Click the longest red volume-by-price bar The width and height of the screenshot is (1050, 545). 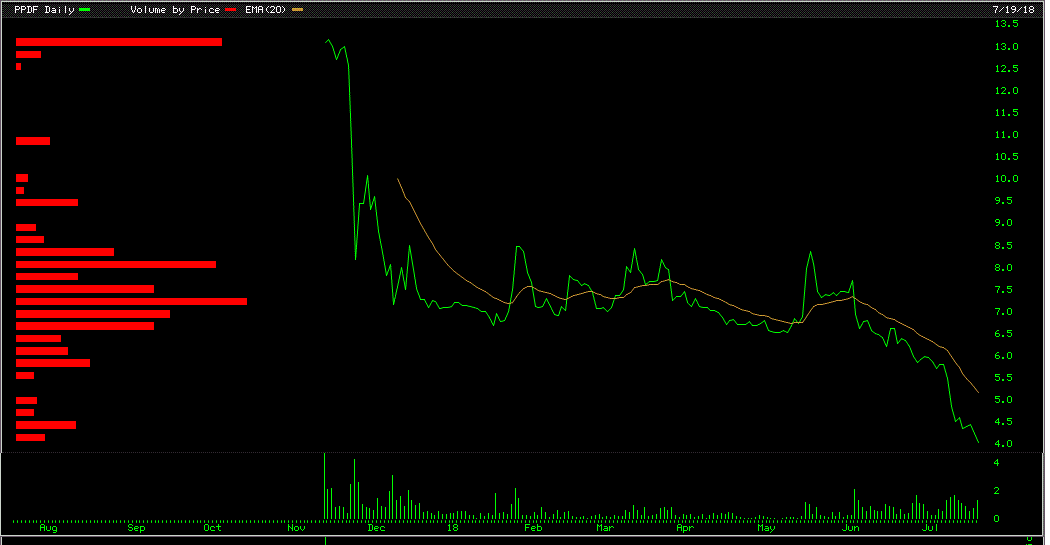point(131,301)
